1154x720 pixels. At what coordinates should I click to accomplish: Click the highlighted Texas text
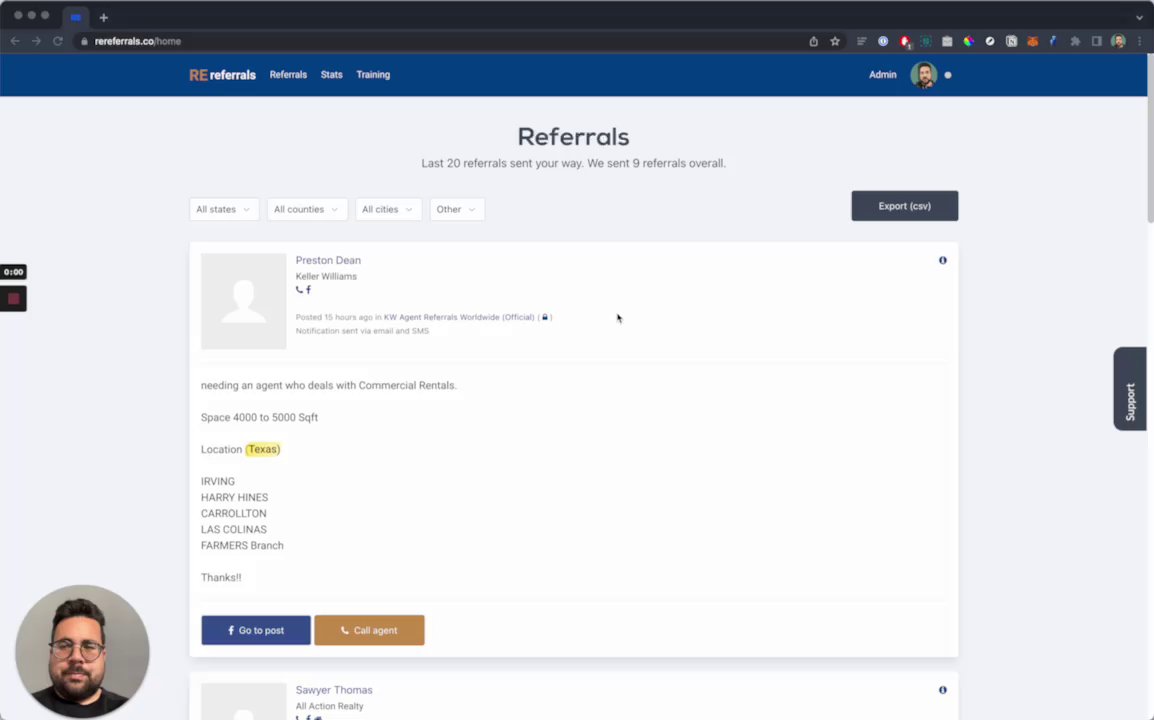coord(263,449)
